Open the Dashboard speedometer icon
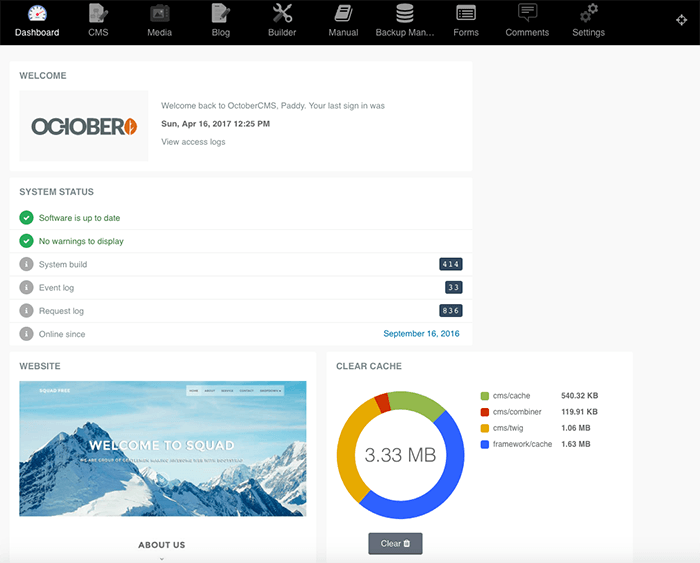Screen dimensions: 700x563 click(37, 13)
